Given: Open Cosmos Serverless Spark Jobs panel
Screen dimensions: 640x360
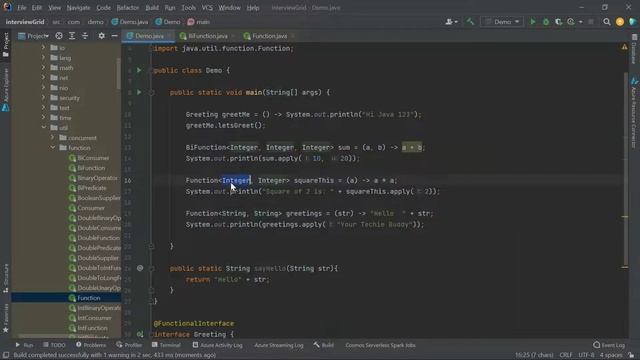Looking at the screenshot, I should [x=380, y=345].
